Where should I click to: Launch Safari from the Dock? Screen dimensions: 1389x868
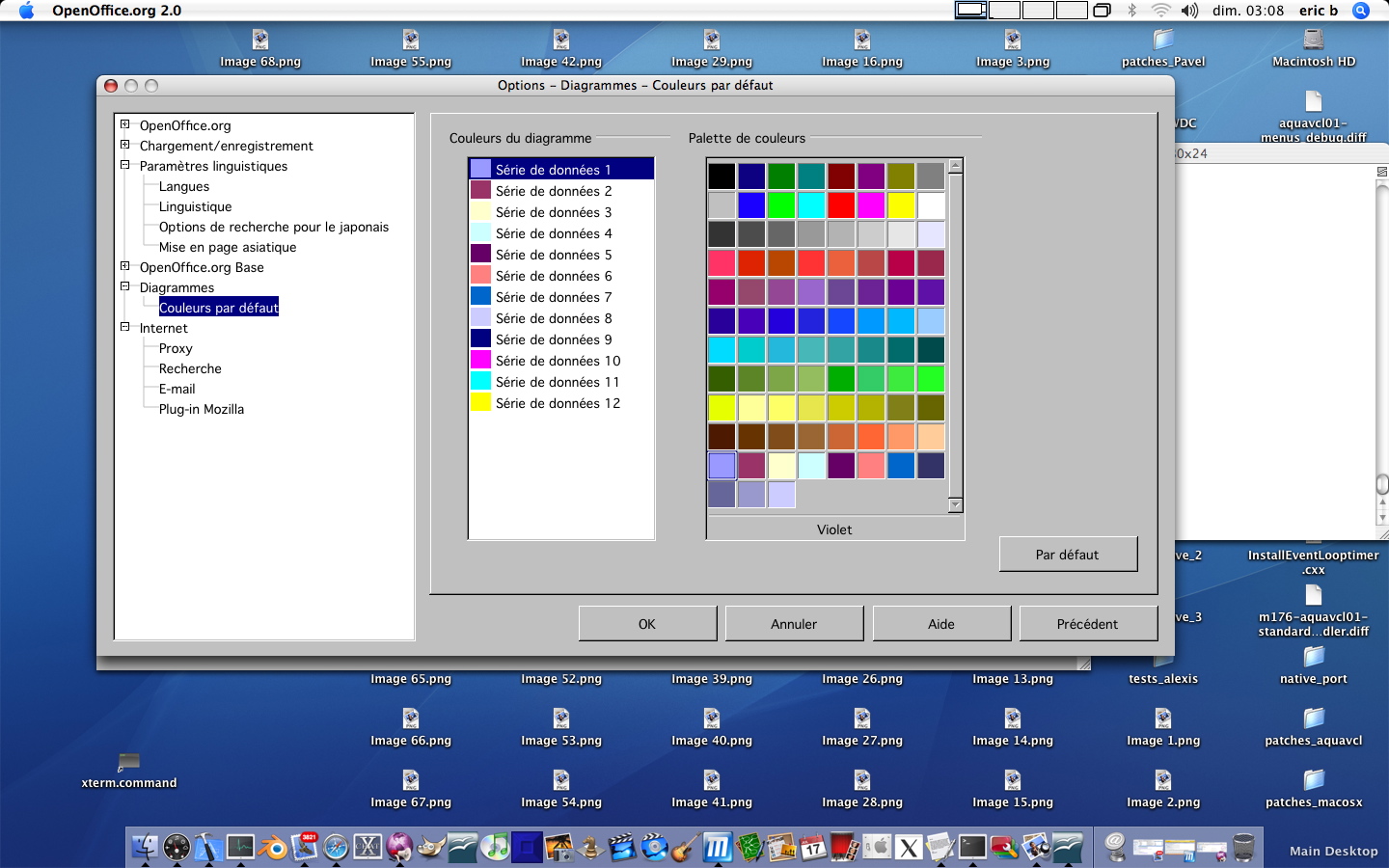(336, 847)
